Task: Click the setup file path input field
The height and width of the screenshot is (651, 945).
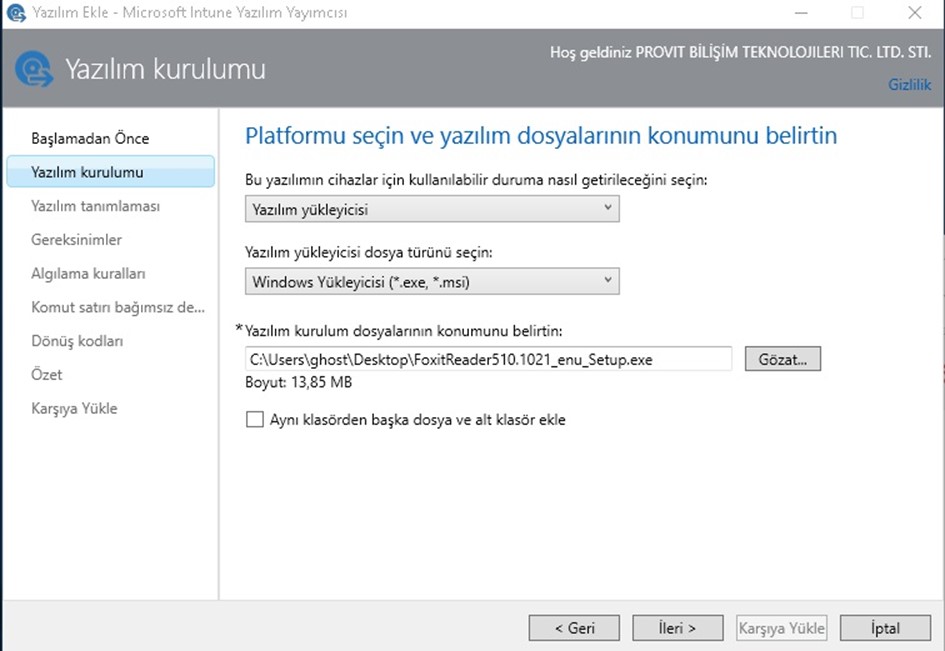Action: (x=488, y=359)
